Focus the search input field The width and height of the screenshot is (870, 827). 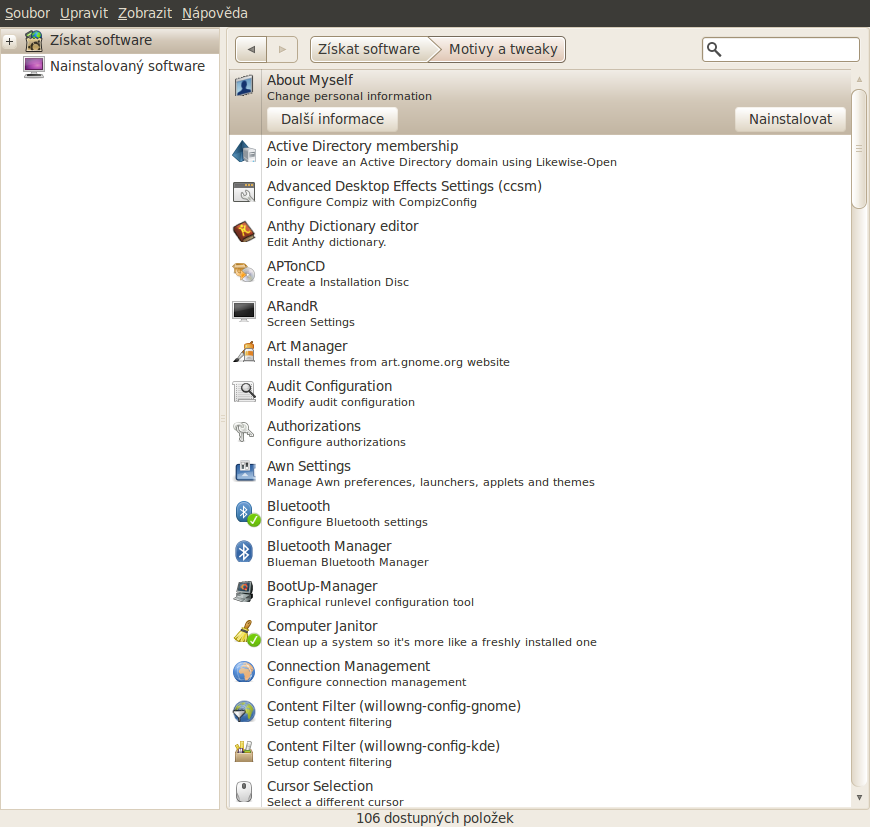pyautogui.click(x=781, y=49)
